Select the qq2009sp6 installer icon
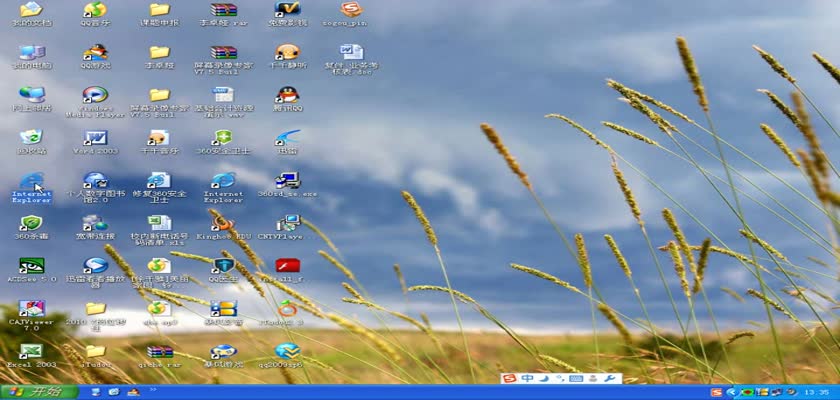The image size is (840, 400). tap(288, 357)
